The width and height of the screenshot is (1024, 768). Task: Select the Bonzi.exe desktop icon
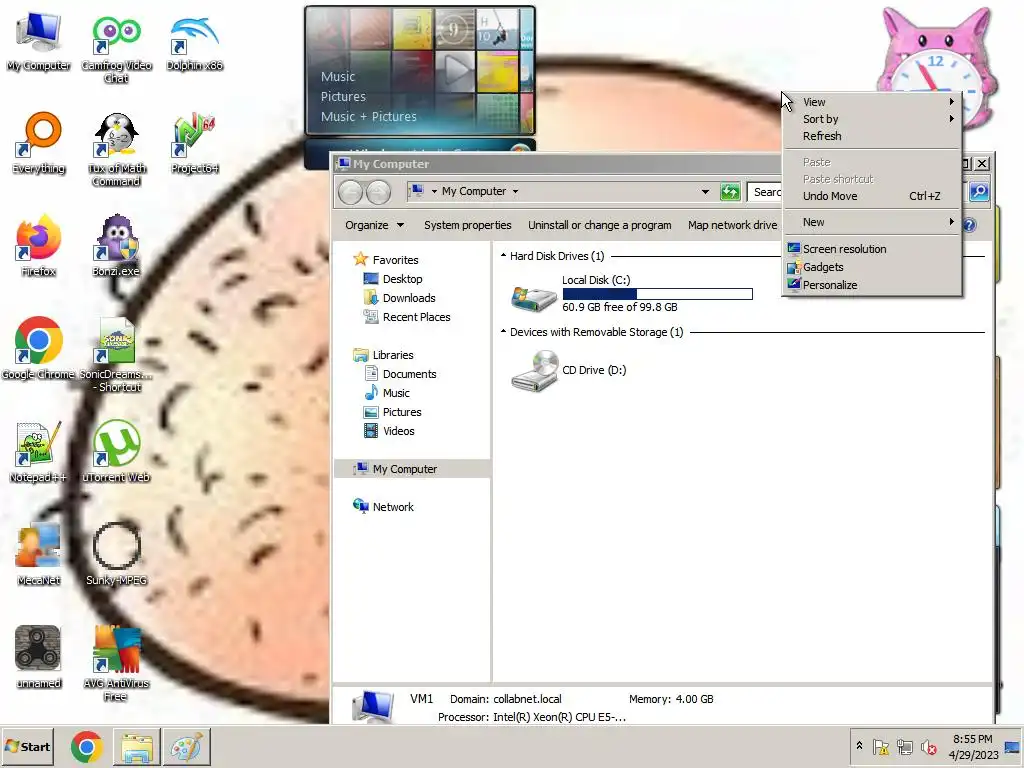coord(116,246)
